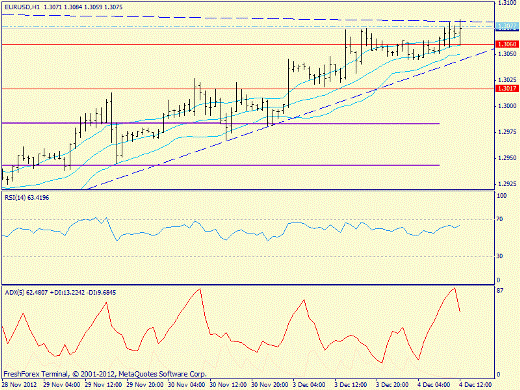Click the 1.2975 price scale value
This screenshot has width=520, height=390.
tap(507, 132)
